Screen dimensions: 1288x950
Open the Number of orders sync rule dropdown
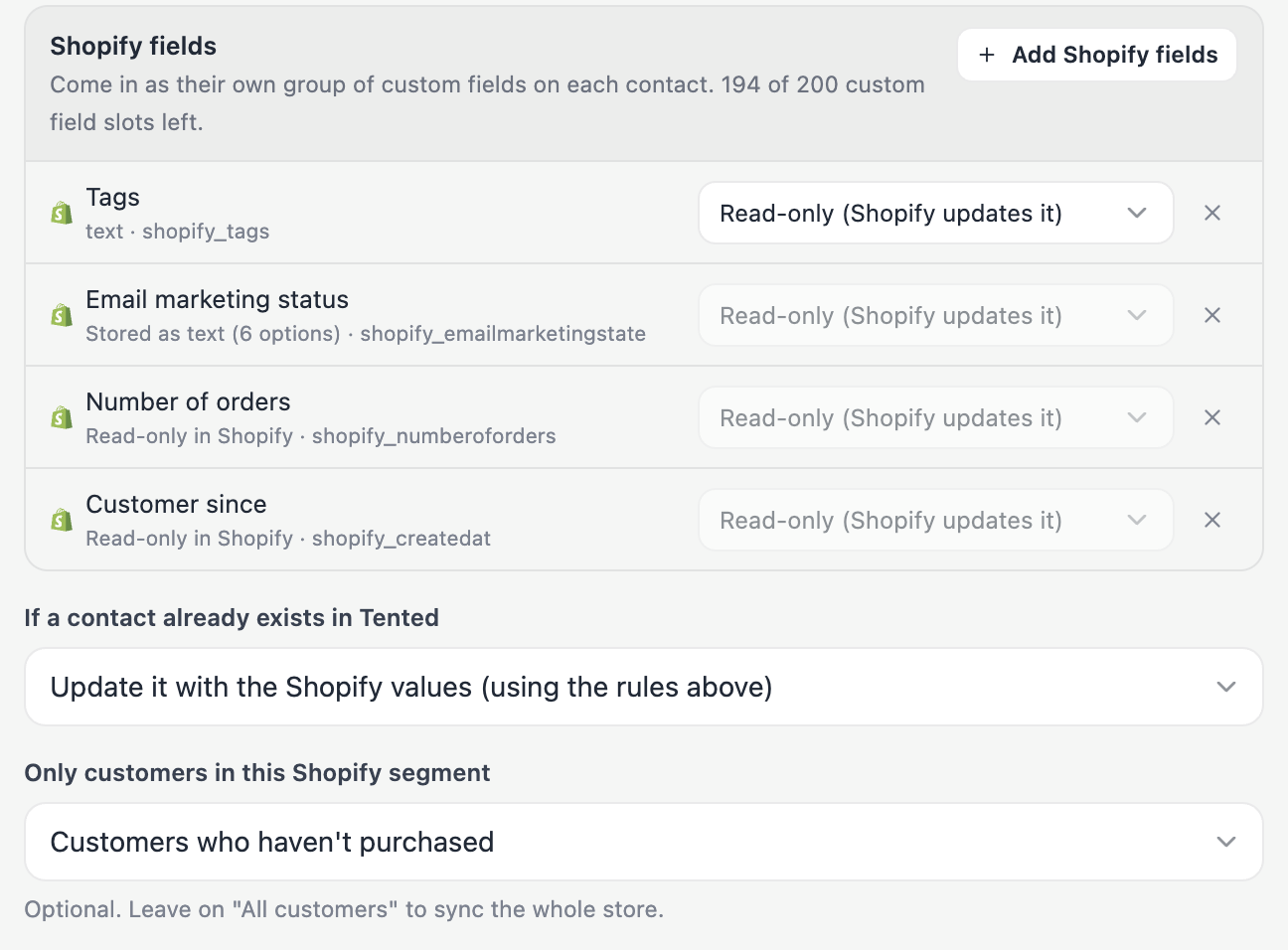point(936,417)
